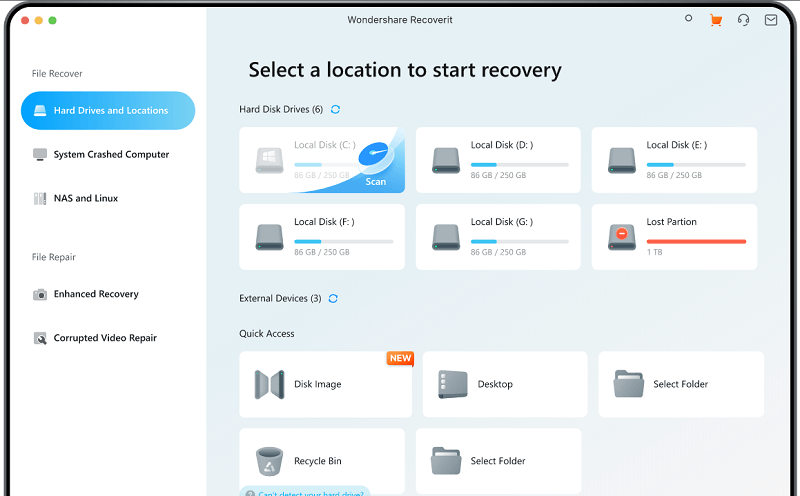Click the small circle icon in title bar
Viewport: 800px width, 496px height.
688,18
